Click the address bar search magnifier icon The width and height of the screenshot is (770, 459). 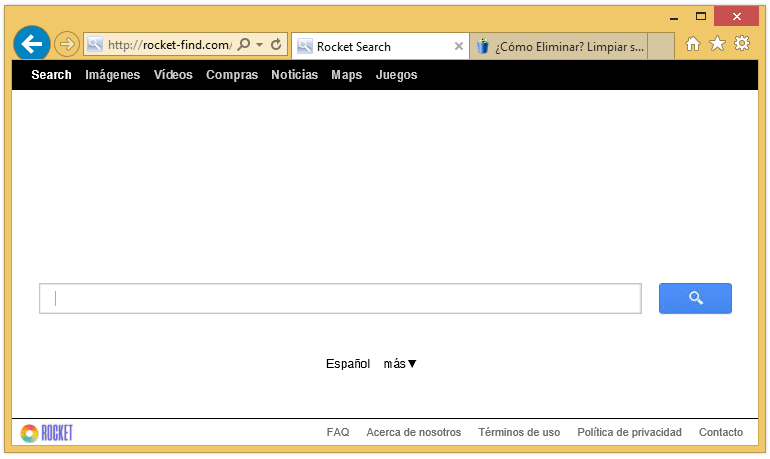244,45
